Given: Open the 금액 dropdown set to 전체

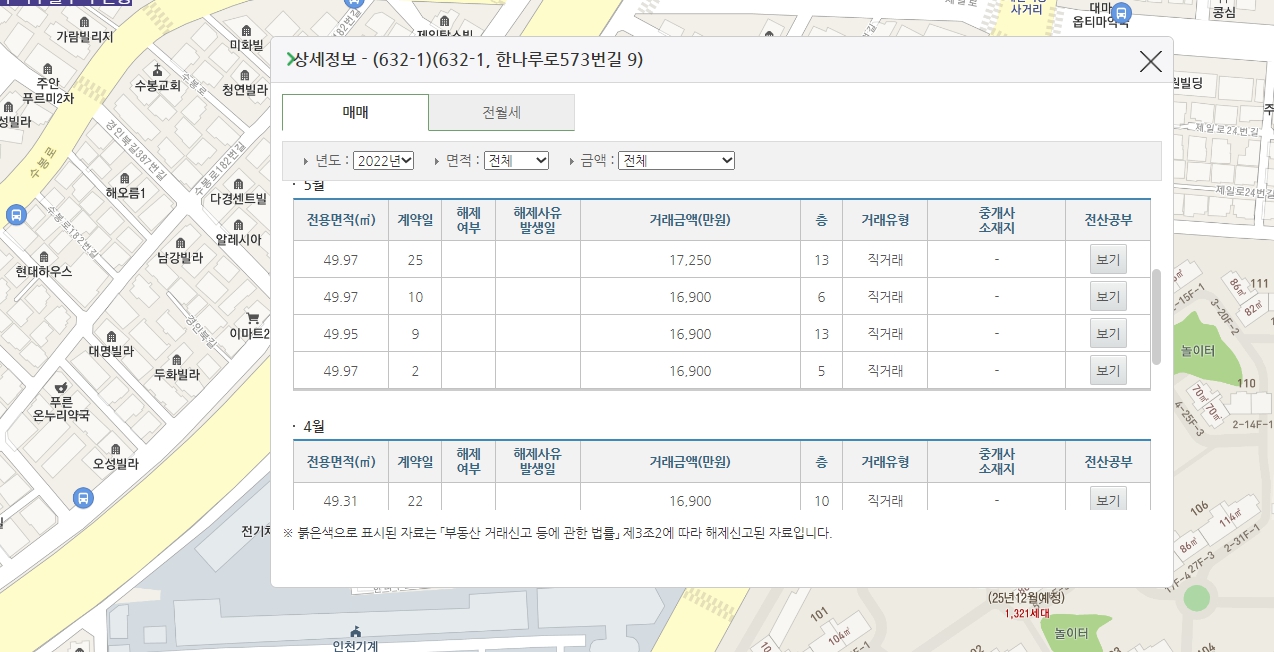Looking at the screenshot, I should [676, 161].
